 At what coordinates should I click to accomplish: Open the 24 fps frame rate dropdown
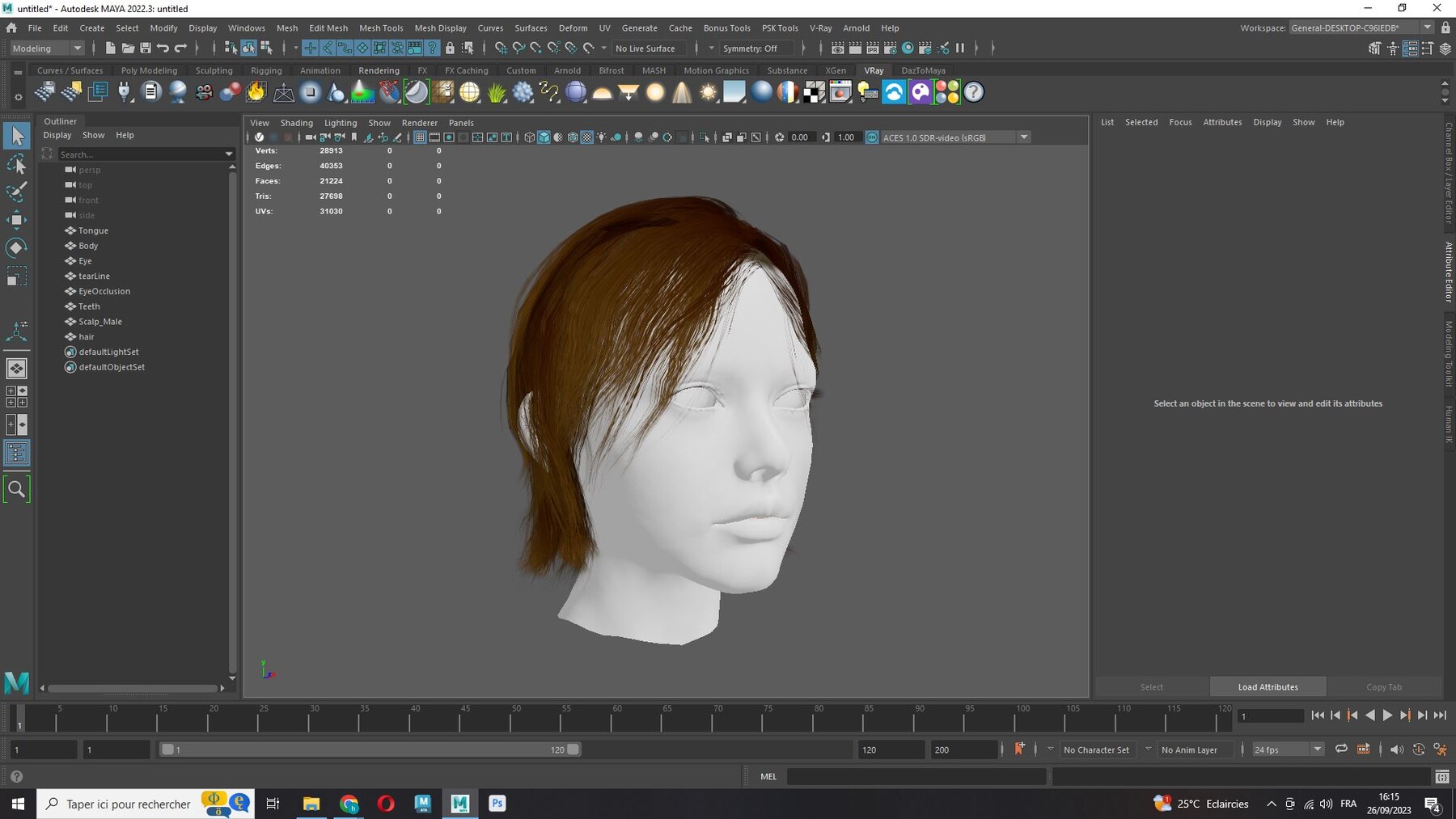coord(1288,749)
